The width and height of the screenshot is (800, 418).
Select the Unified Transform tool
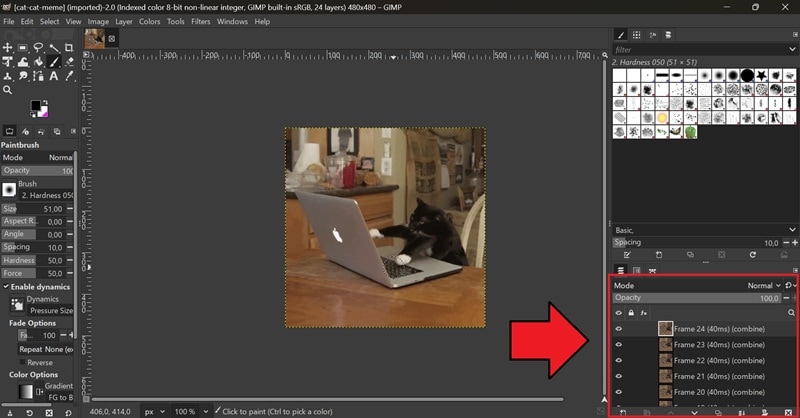8,62
